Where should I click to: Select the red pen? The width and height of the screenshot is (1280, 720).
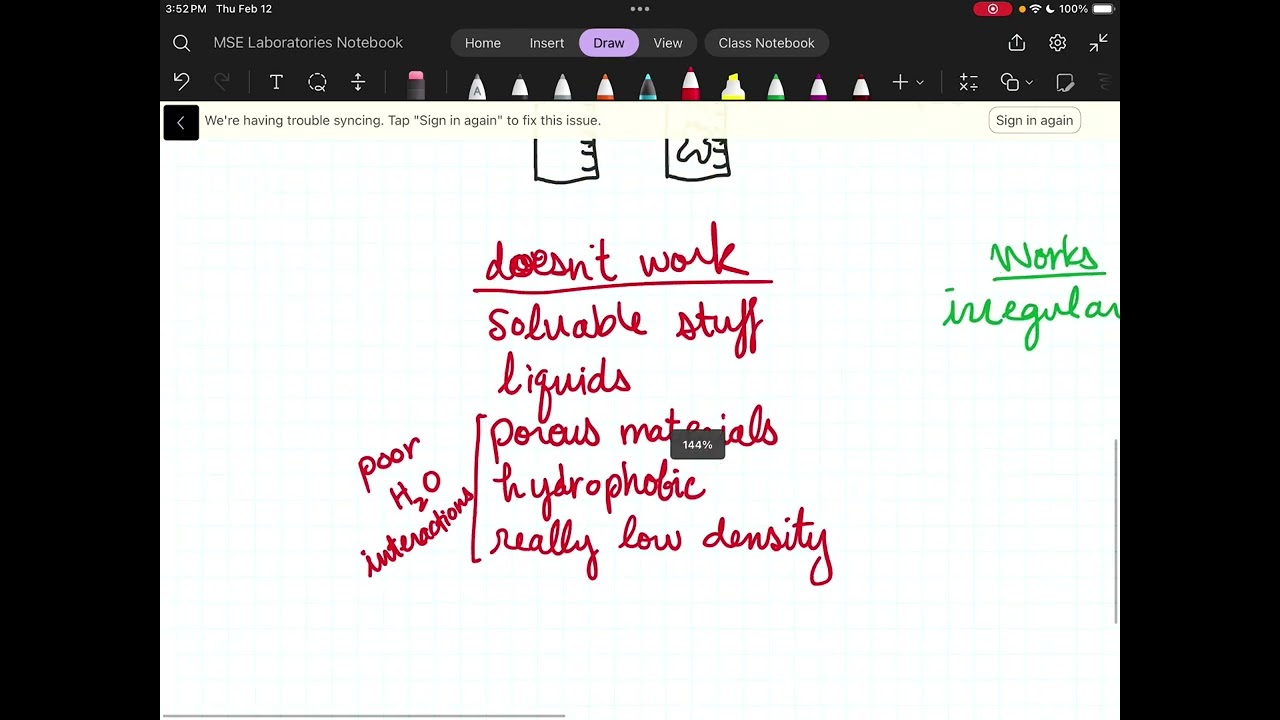[690, 83]
